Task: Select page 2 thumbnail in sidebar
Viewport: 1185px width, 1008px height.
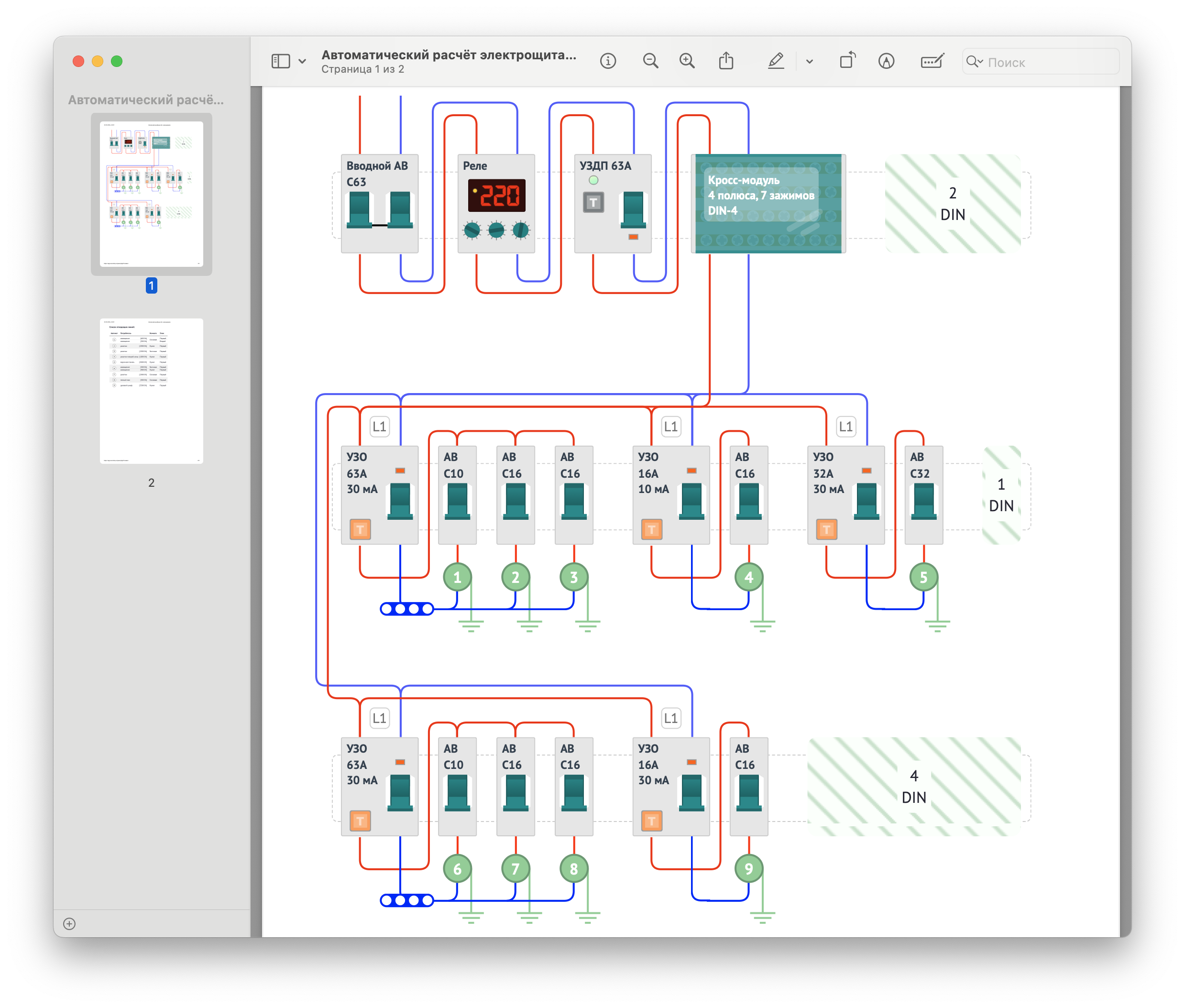Action: pyautogui.click(x=152, y=391)
